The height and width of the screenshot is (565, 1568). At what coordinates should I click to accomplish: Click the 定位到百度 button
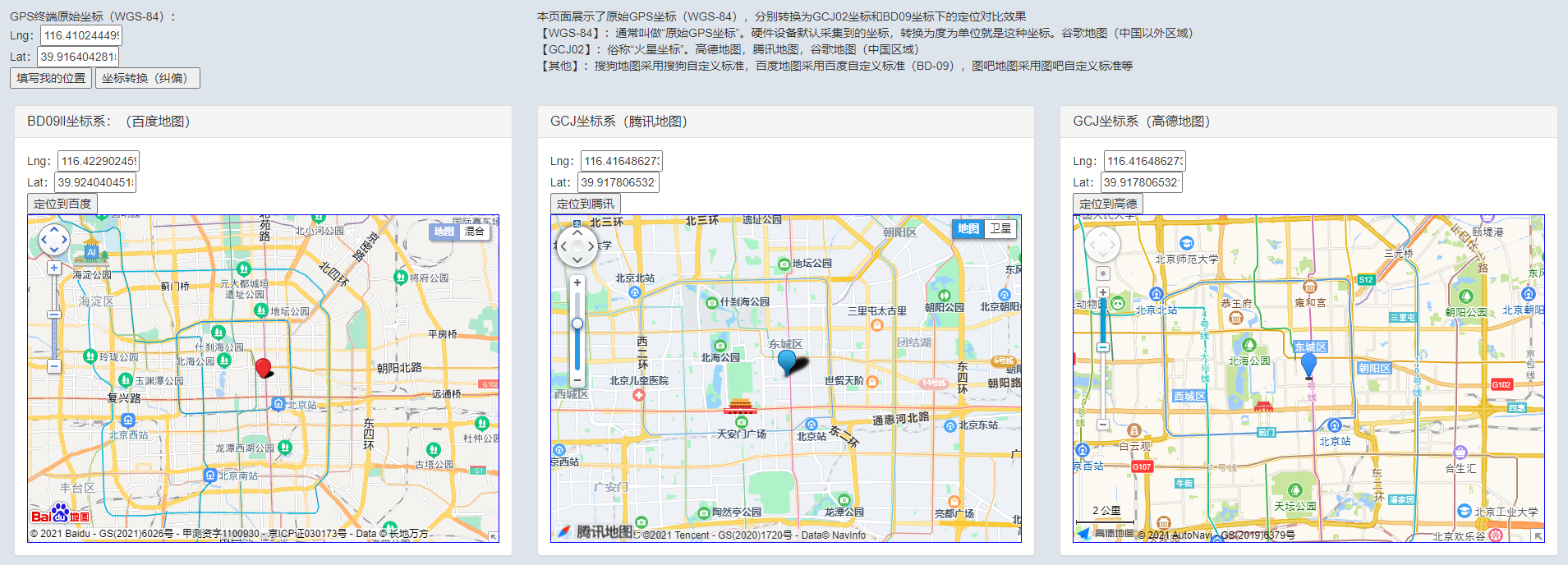[x=62, y=204]
